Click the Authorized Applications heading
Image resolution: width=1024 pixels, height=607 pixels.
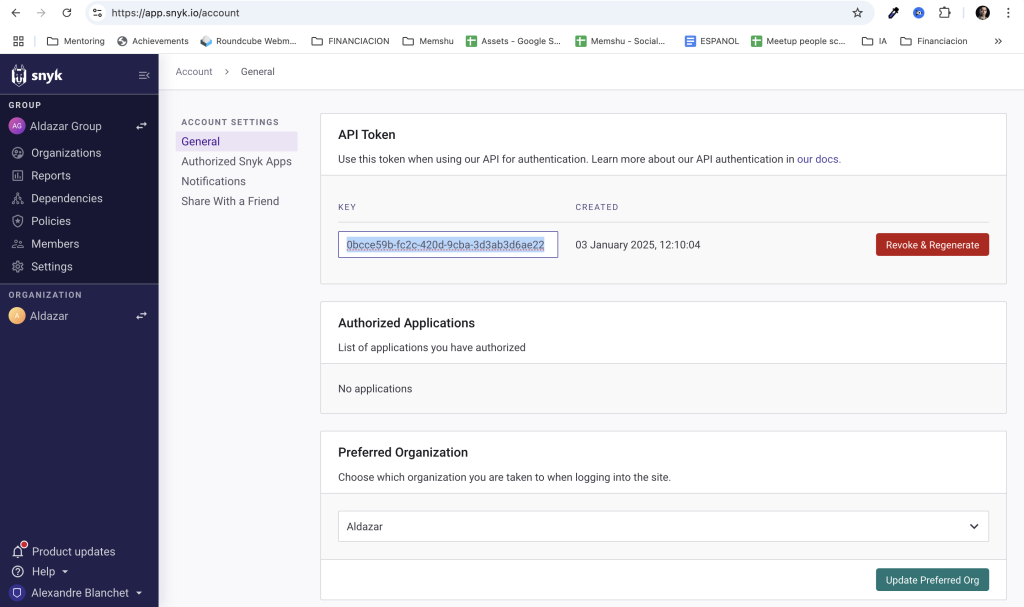406,323
